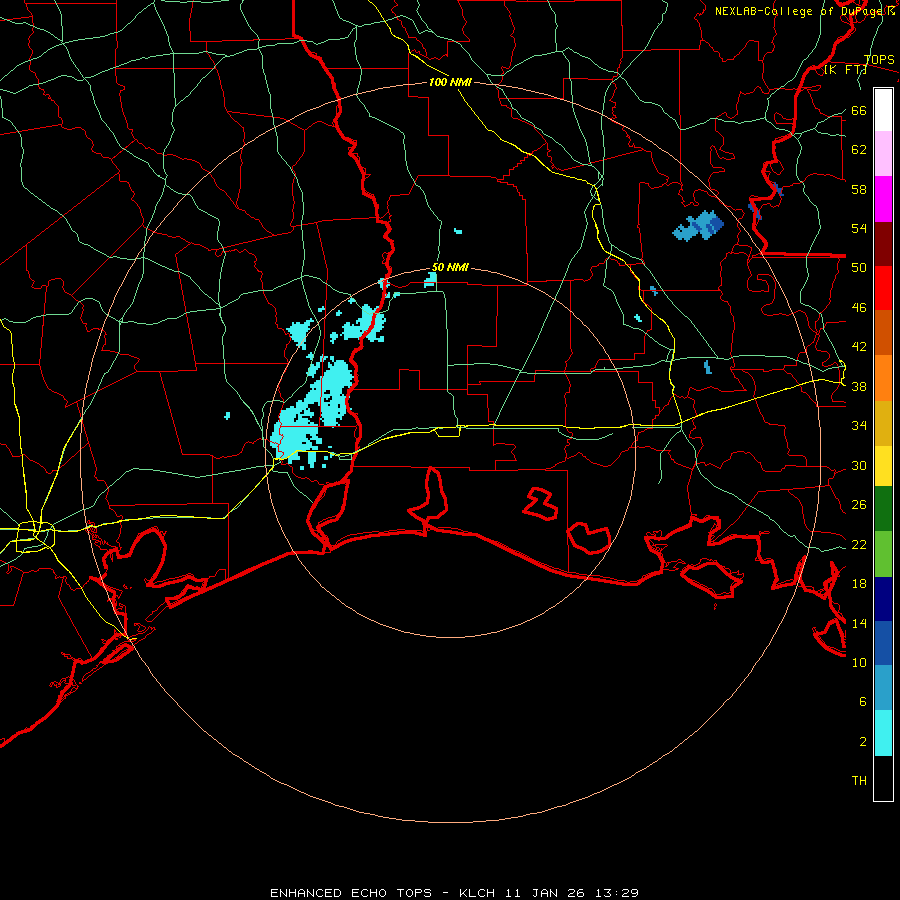
Task: Click the Enhanced Echo Tops KLCH caption
Action: point(454,893)
